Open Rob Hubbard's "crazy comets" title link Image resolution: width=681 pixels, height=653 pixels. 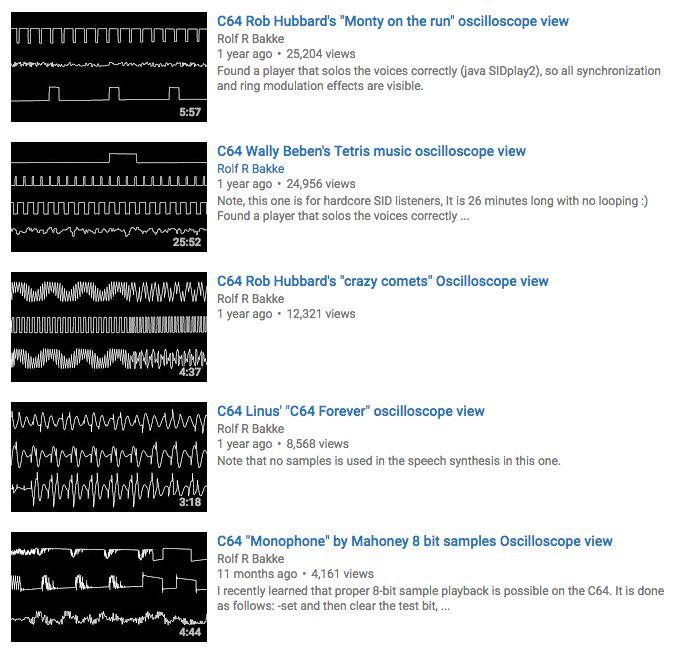click(382, 281)
